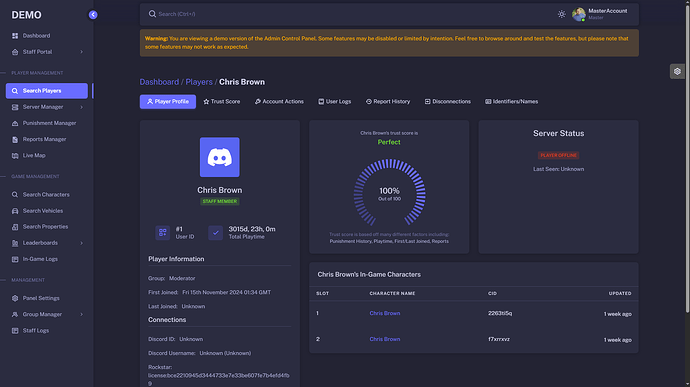Open the customizer gear on the right edge

677,71
